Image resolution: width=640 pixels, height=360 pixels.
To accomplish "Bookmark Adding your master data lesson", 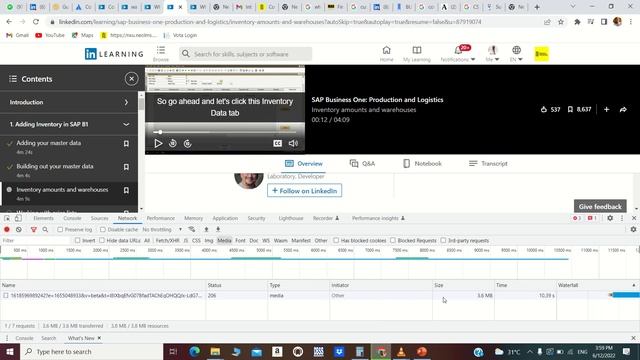I will pos(126,144).
